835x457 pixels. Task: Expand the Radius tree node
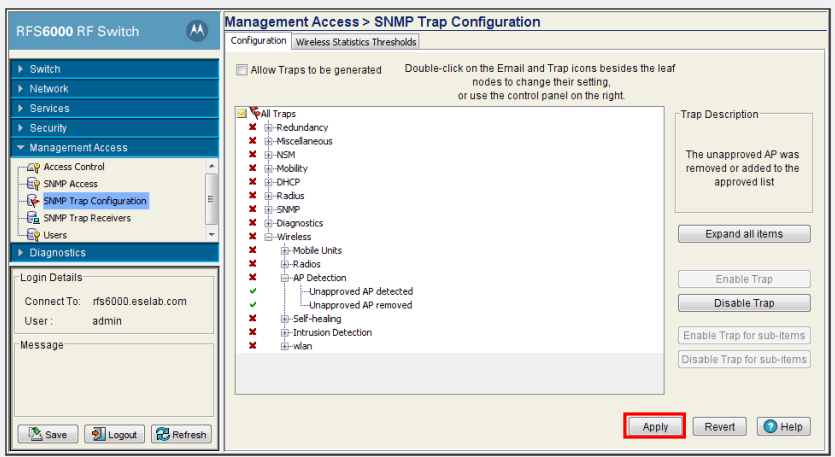pyautogui.click(x=269, y=196)
